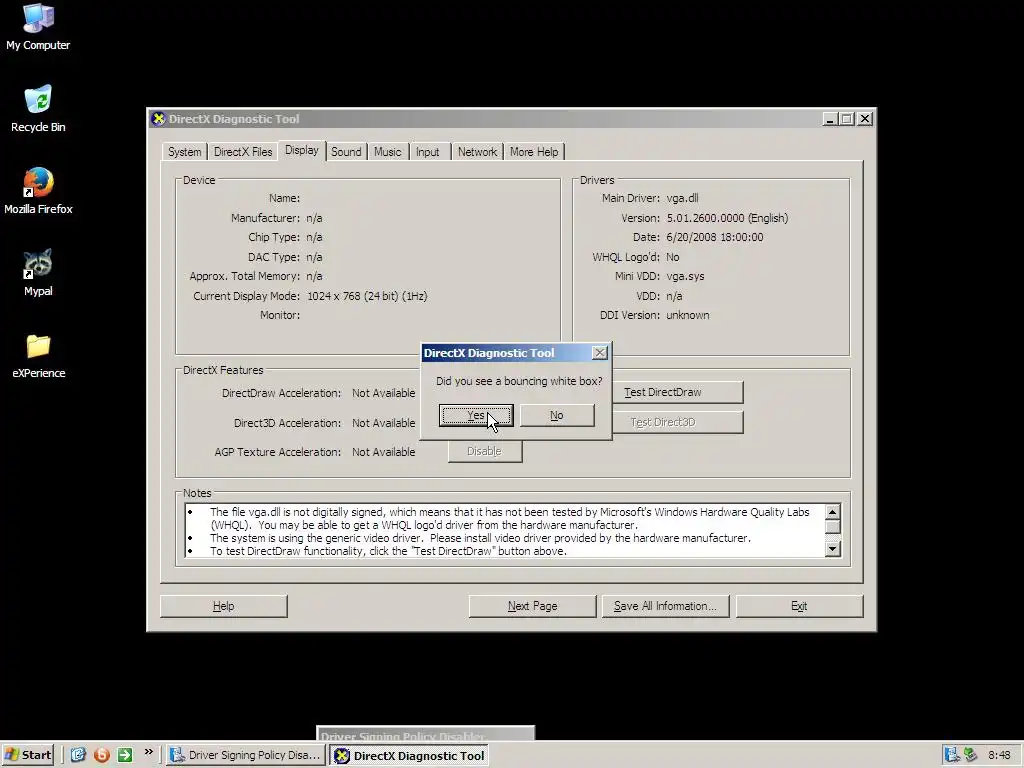The height and width of the screenshot is (768, 1024).
Task: Click DDI Version value unknown
Action: pyautogui.click(x=688, y=315)
